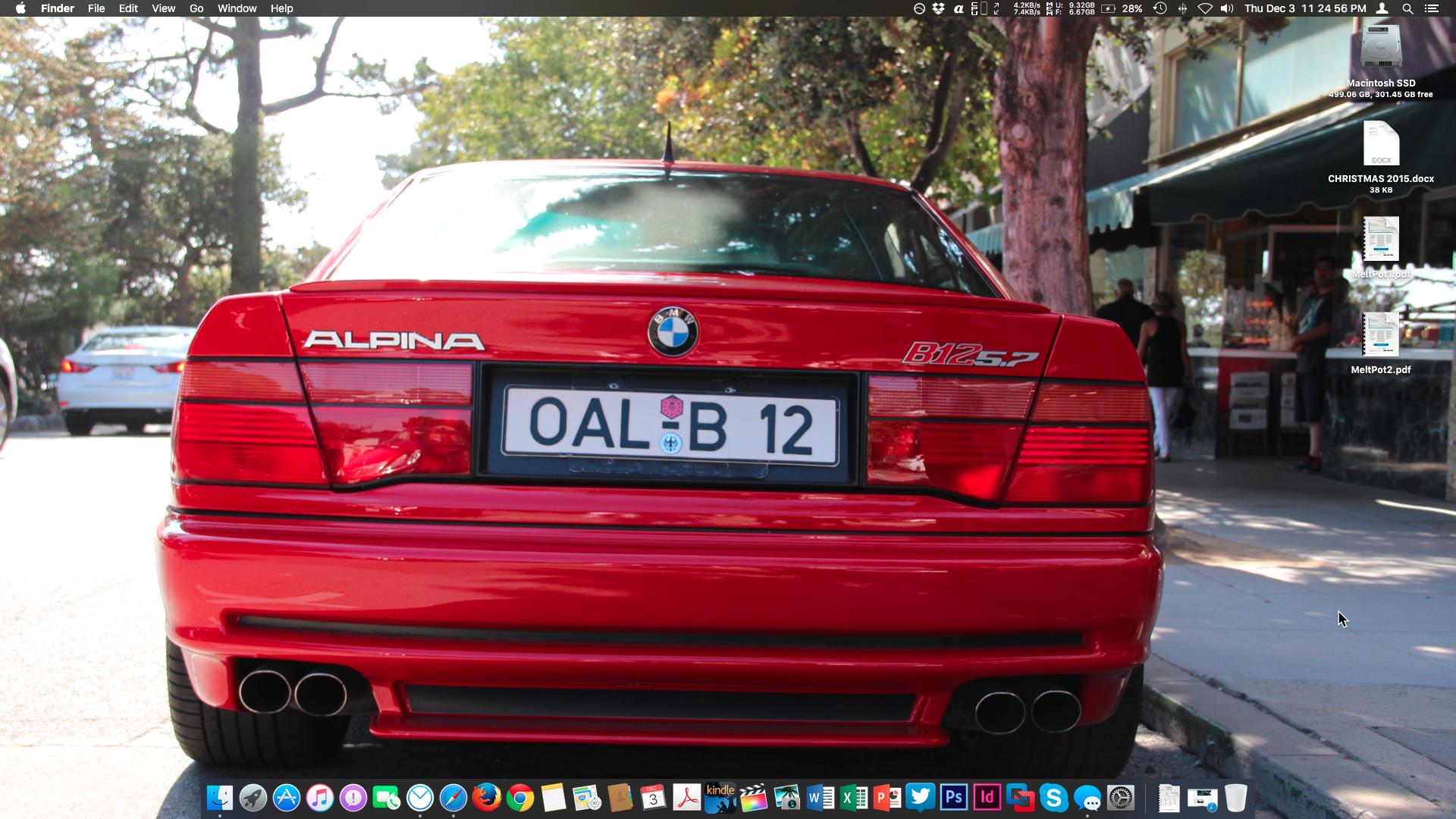1456x819 pixels.
Task: Launch InDesign from the Dock
Action: coord(987,798)
